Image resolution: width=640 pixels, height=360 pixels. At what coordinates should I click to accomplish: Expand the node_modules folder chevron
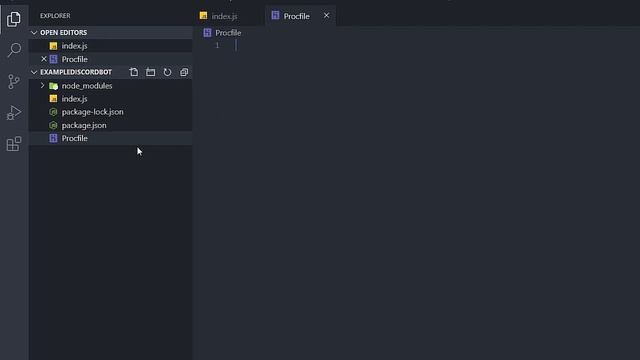click(42, 86)
